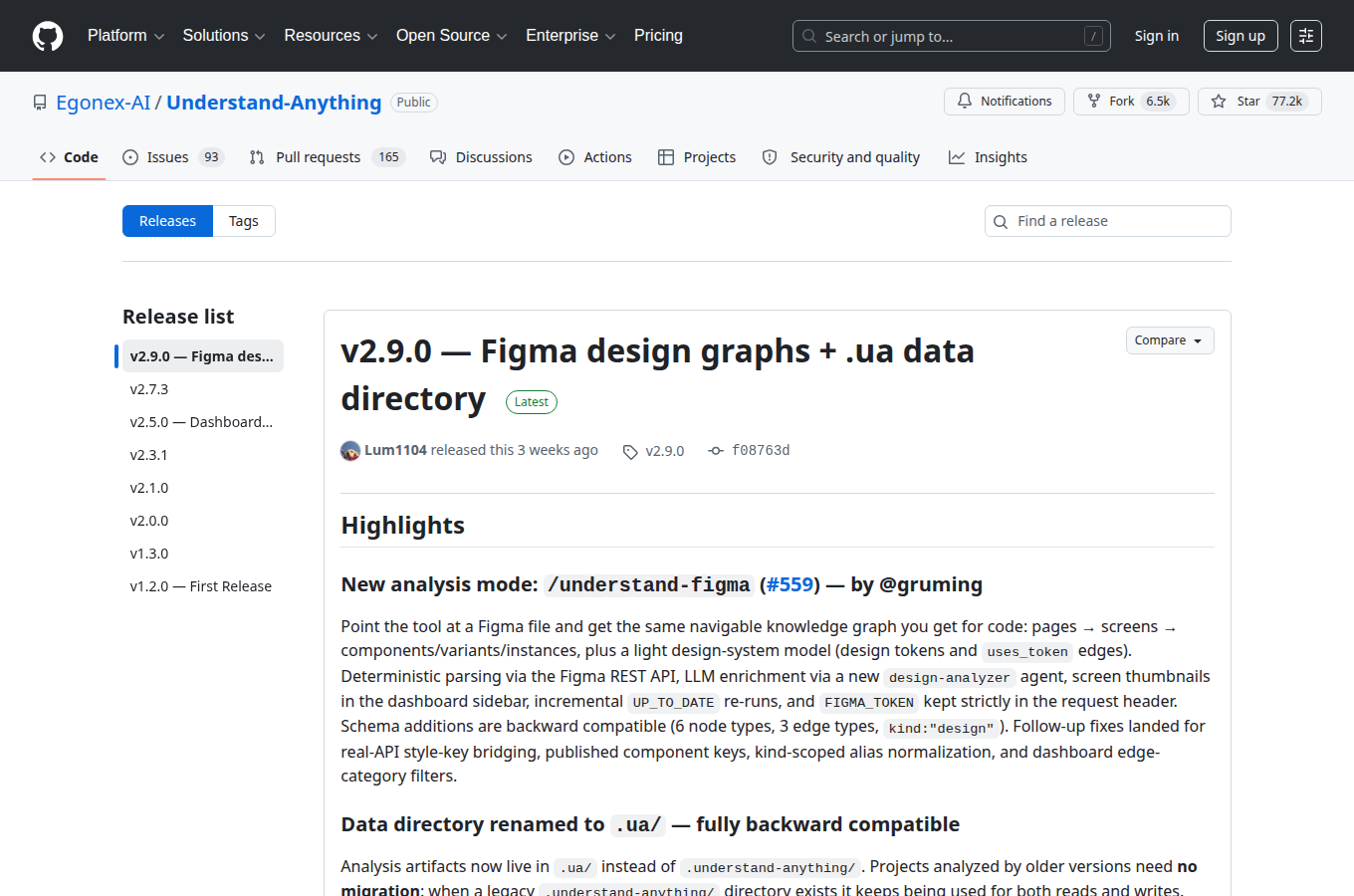Open the Actions tab
The image size is (1354, 896).
tap(595, 157)
